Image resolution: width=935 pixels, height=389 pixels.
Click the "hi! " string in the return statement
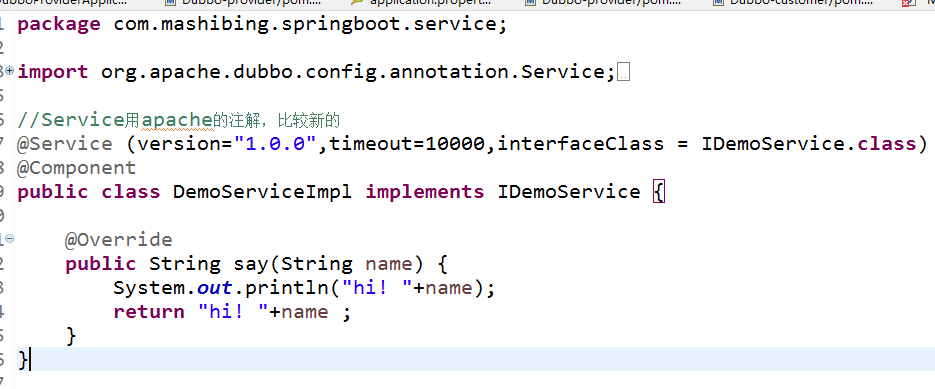click(233, 311)
